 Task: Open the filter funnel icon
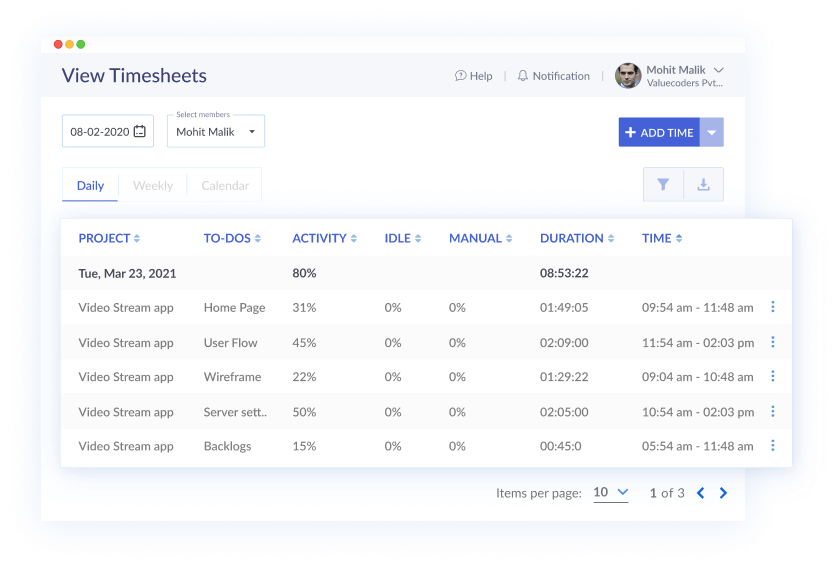pos(663,184)
